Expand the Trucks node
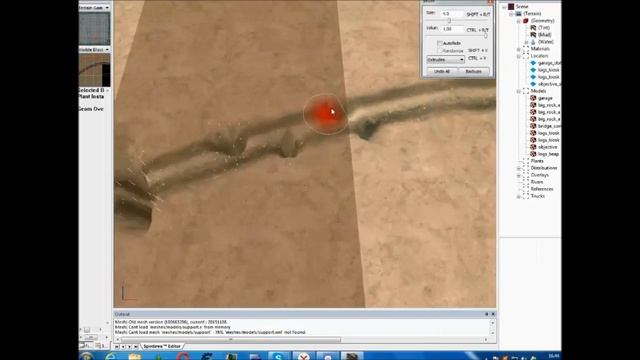This screenshot has height=360, width=640. pyautogui.click(x=518, y=196)
